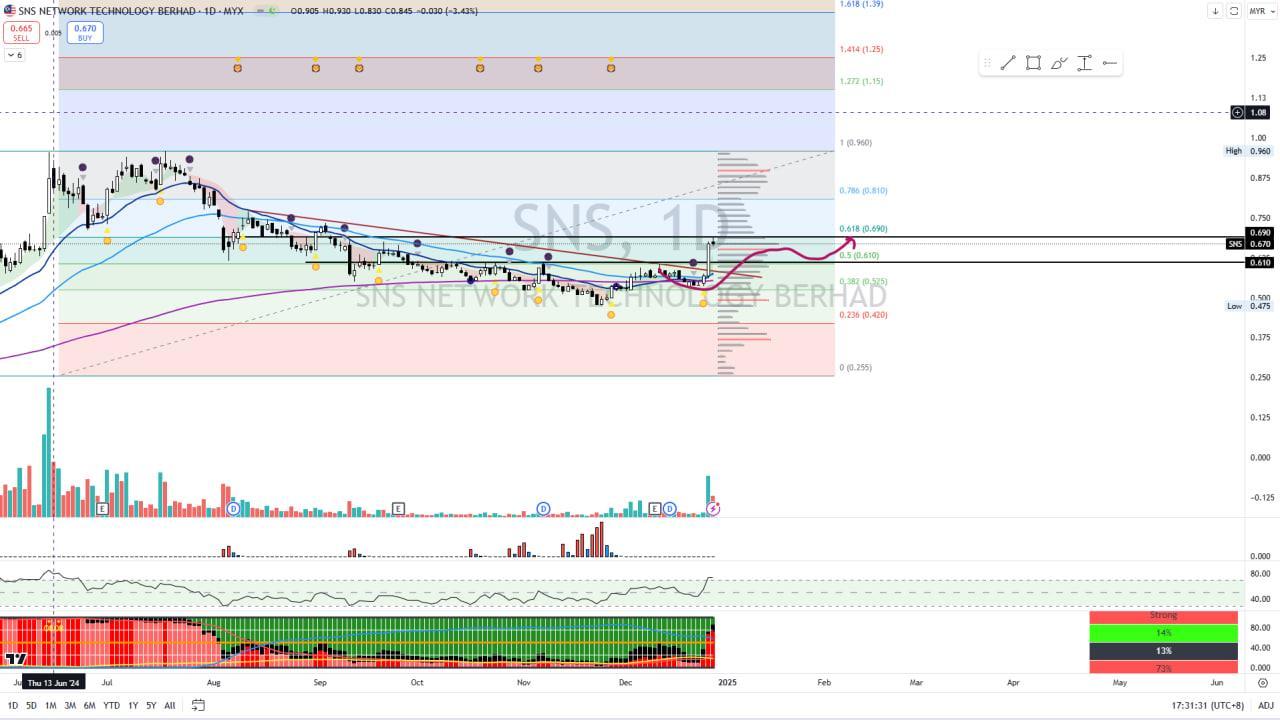This screenshot has width=1280, height=720.
Task: Click the 1.618 (1.39) Fibonacci extension label
Action: click(x=861, y=4)
